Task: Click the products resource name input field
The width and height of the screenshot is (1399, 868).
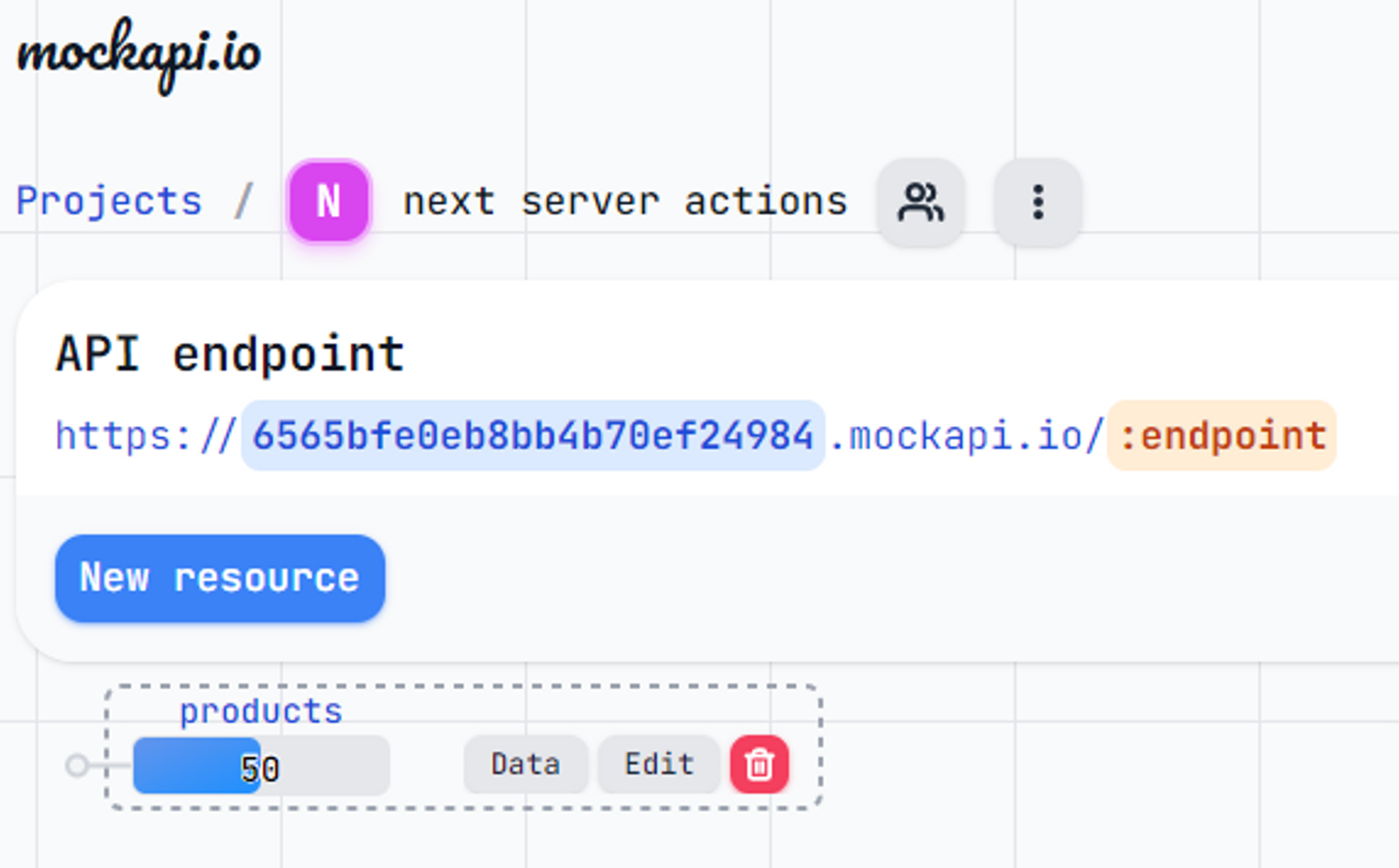Action: pos(260,711)
